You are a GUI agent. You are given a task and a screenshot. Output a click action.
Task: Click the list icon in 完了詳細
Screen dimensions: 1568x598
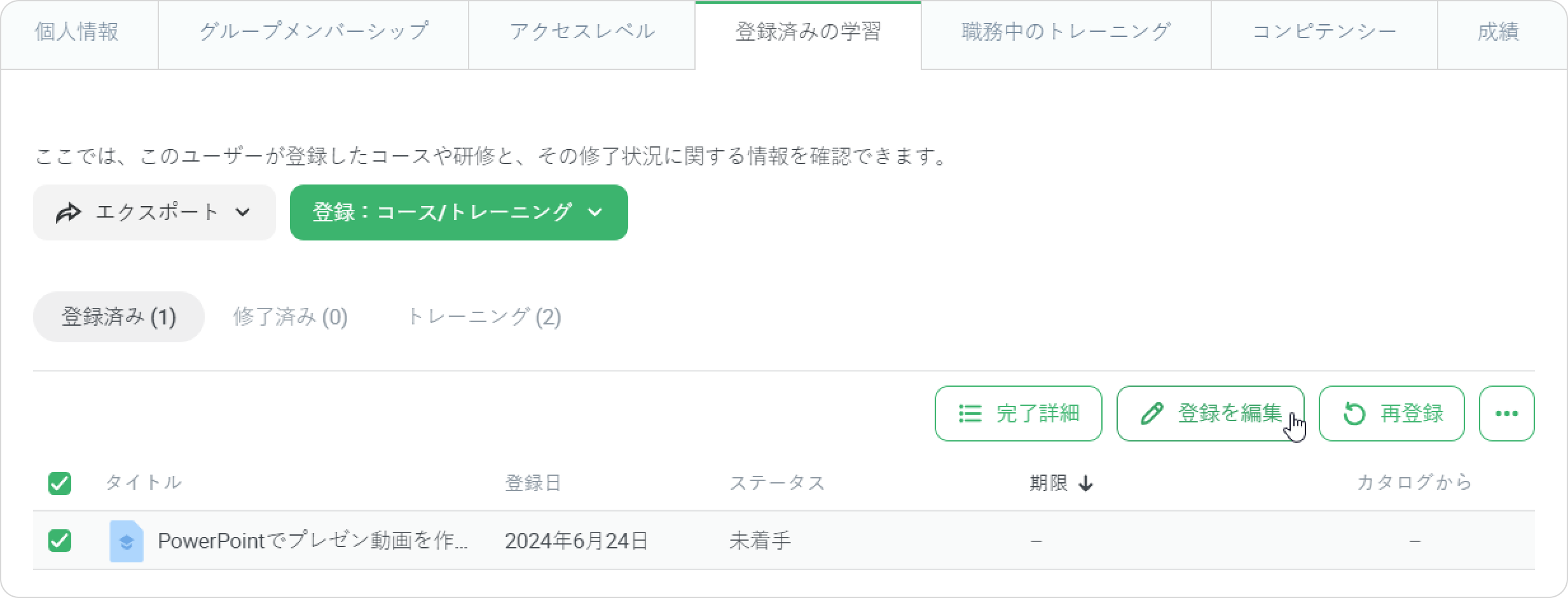click(x=970, y=414)
